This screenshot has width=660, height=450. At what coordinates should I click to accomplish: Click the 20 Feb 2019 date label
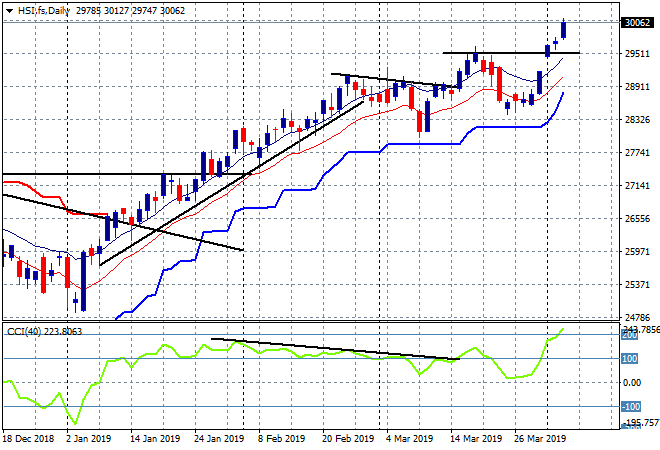[348, 439]
